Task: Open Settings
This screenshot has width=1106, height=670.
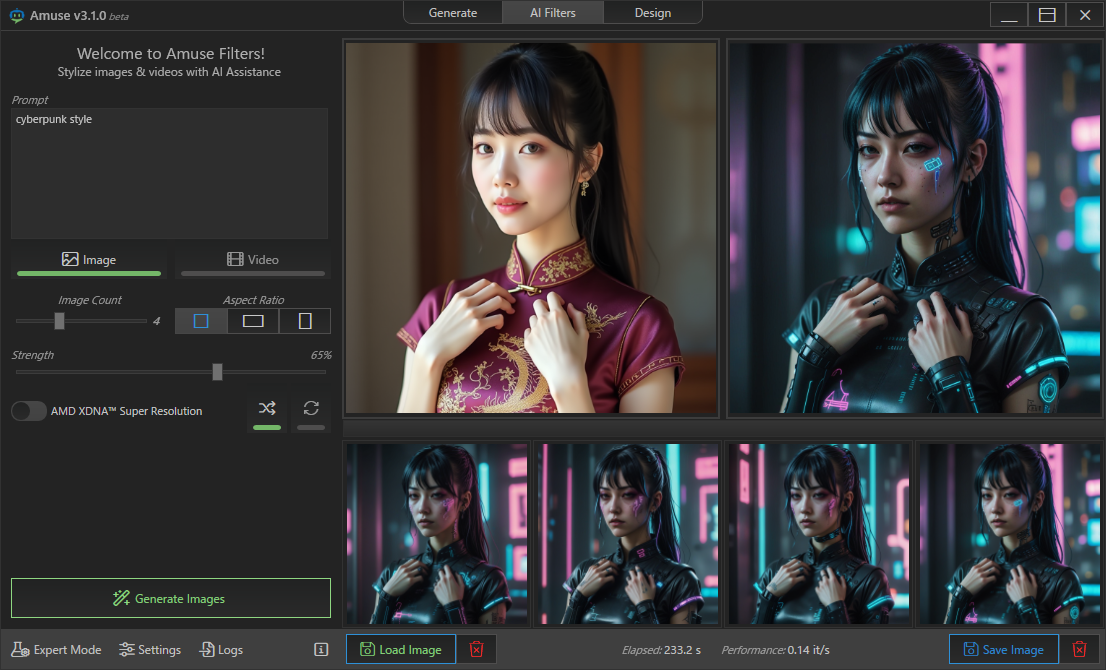Action: click(150, 650)
